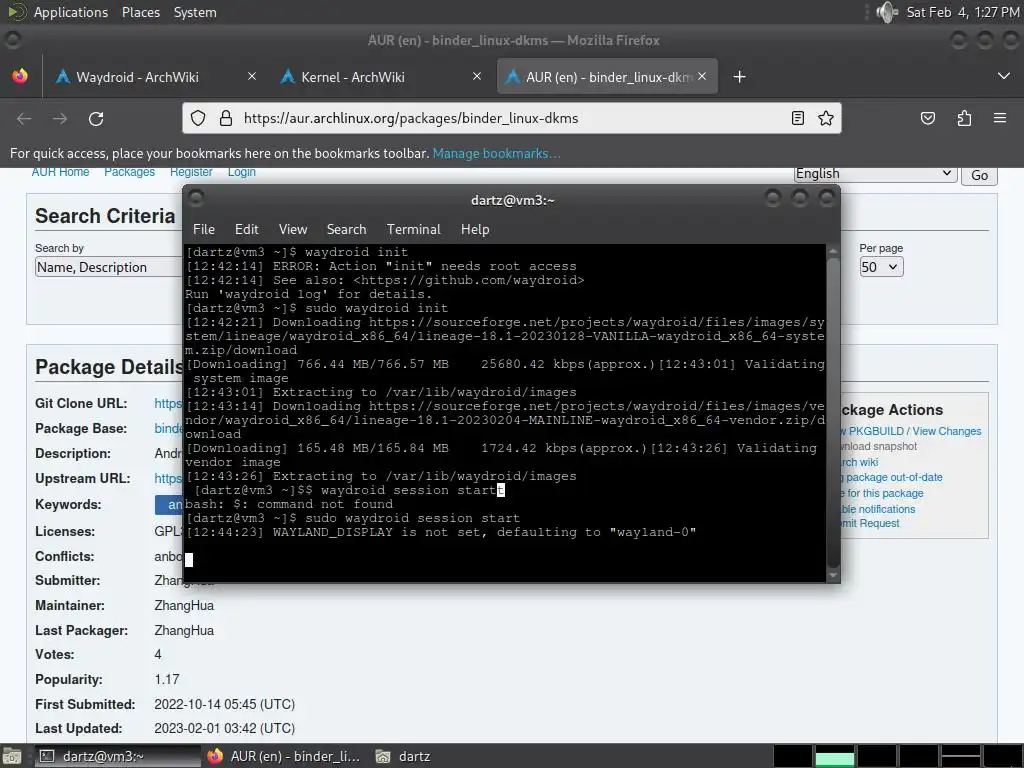The width and height of the screenshot is (1024, 768).
Task: Click the Manage bookmarks link
Action: pos(496,153)
